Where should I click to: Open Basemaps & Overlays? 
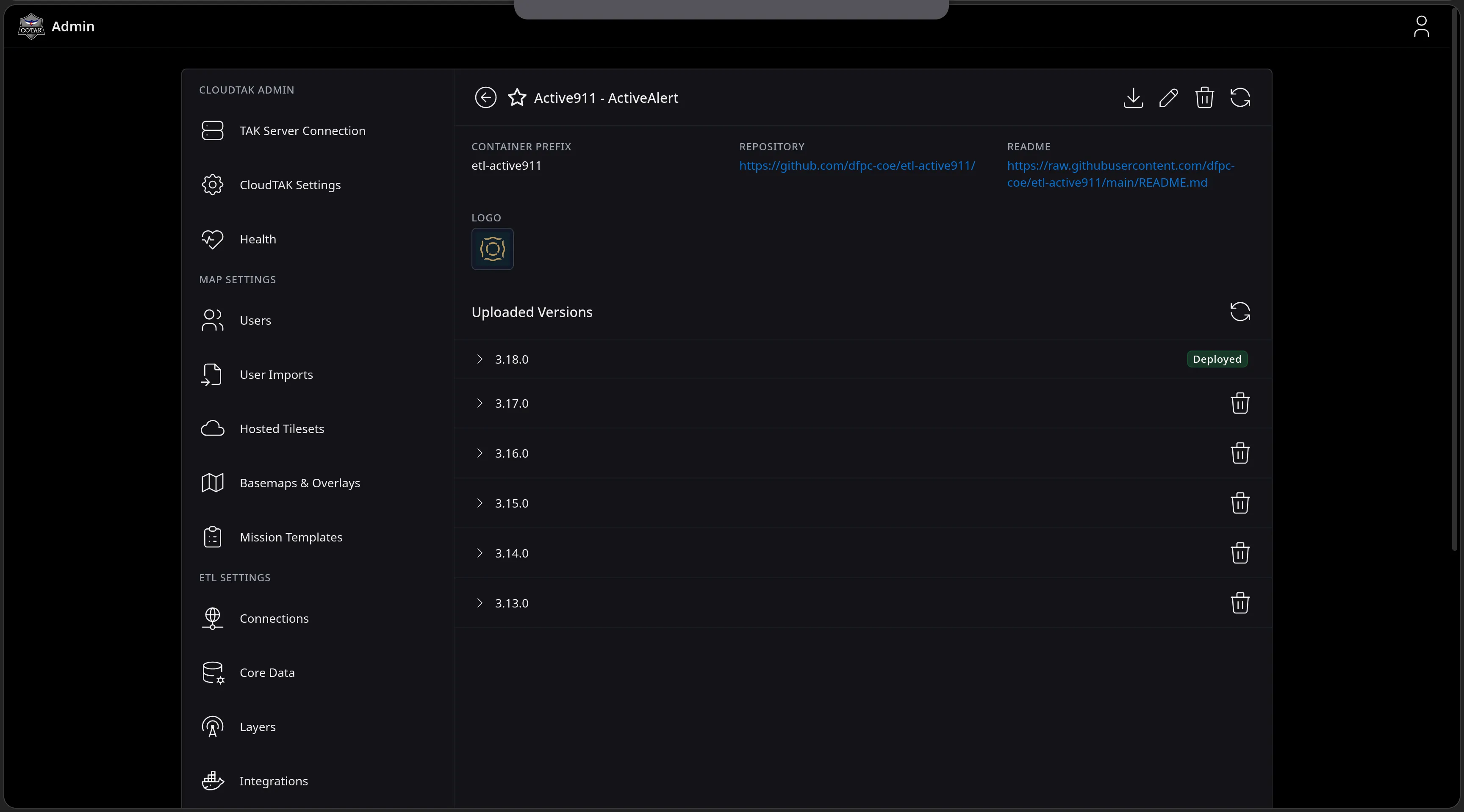pos(318,483)
